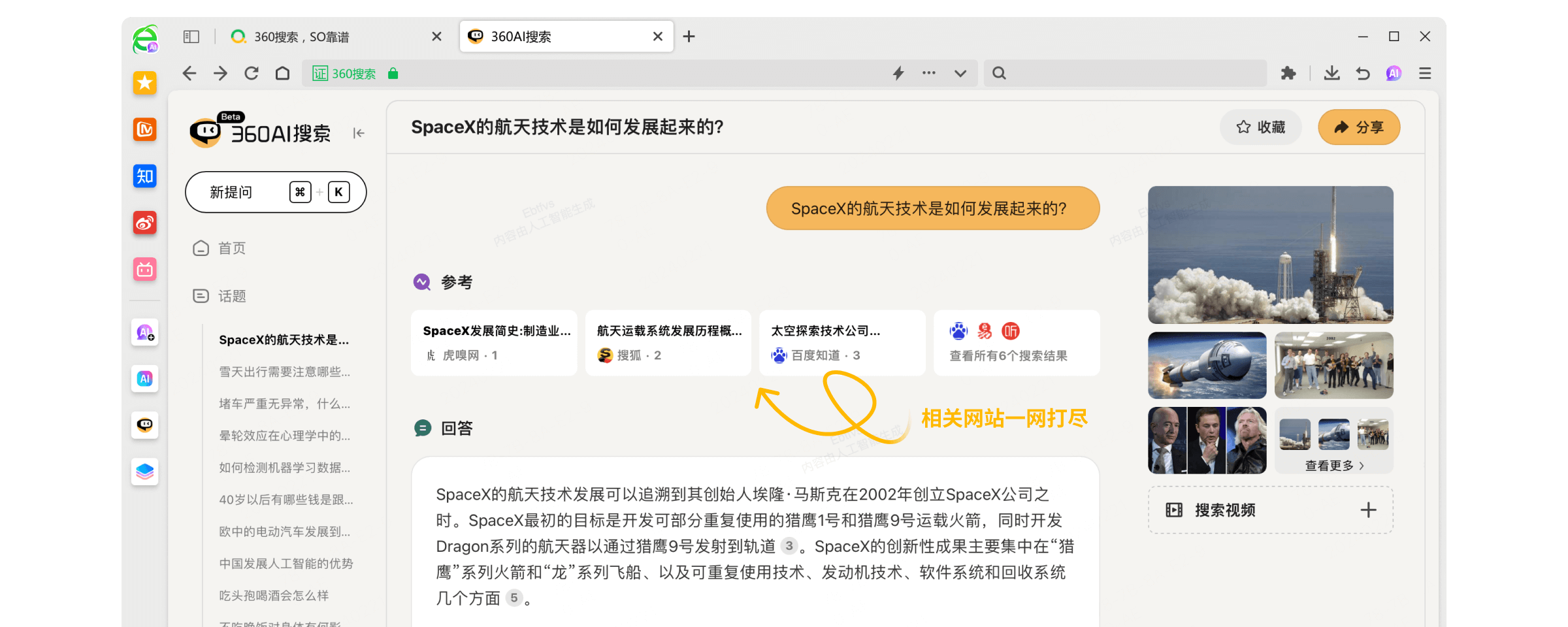1568x627 pixels.
Task: Open Bilibili from the sidebar
Action: 144,270
